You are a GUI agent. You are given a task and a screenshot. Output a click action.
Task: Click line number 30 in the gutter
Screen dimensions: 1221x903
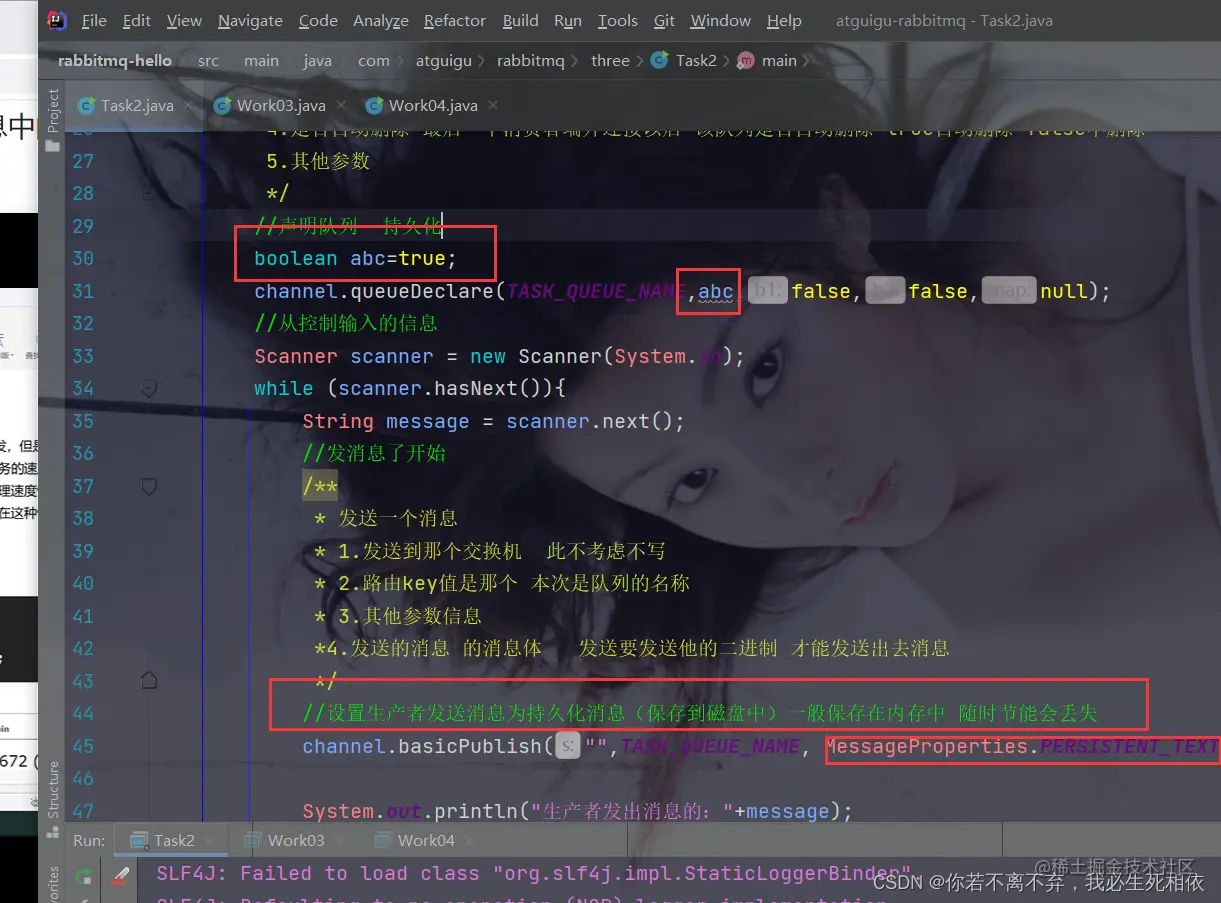pyautogui.click(x=83, y=258)
